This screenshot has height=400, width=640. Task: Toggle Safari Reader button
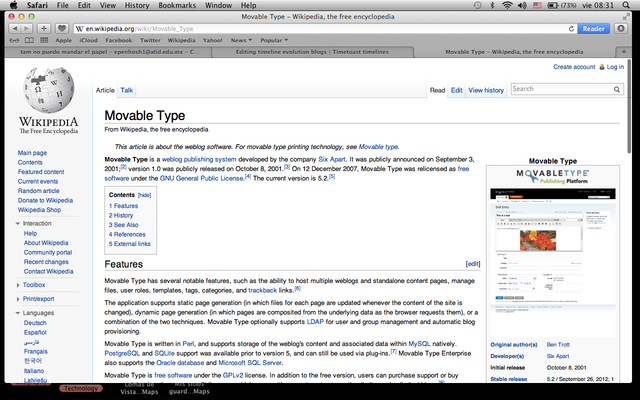pos(593,29)
